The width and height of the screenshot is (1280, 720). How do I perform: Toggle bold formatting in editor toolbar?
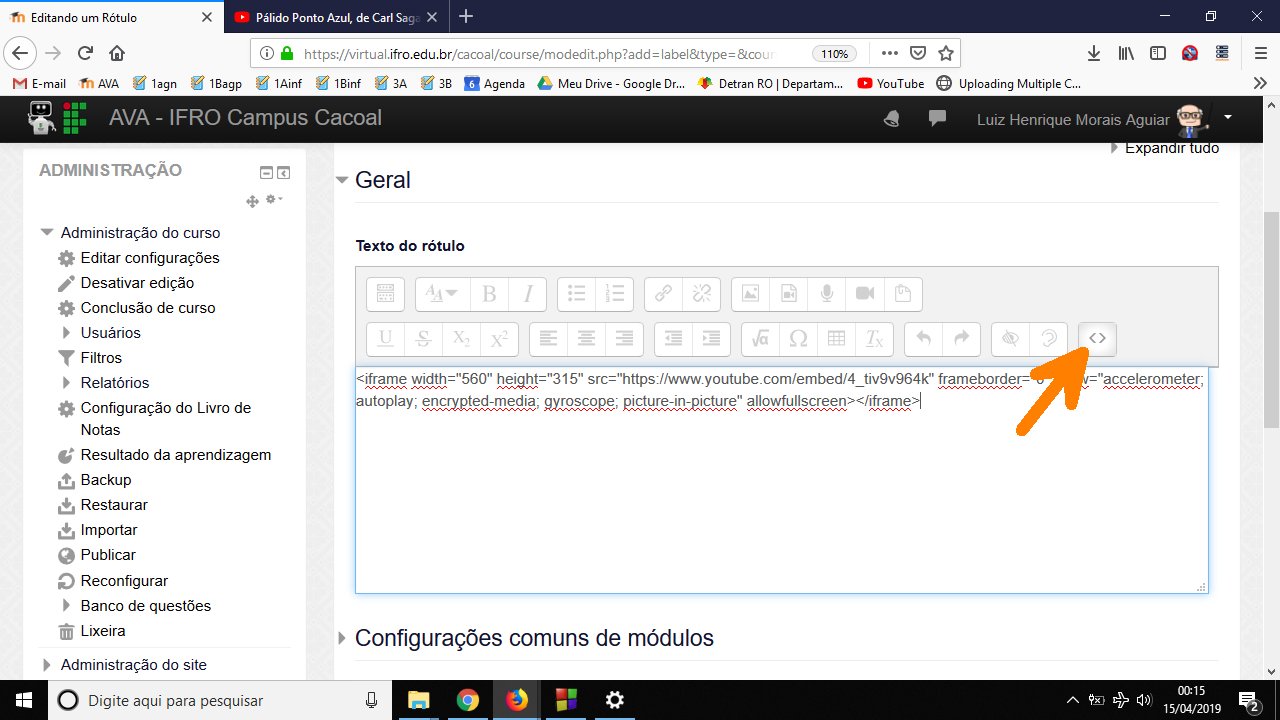489,294
